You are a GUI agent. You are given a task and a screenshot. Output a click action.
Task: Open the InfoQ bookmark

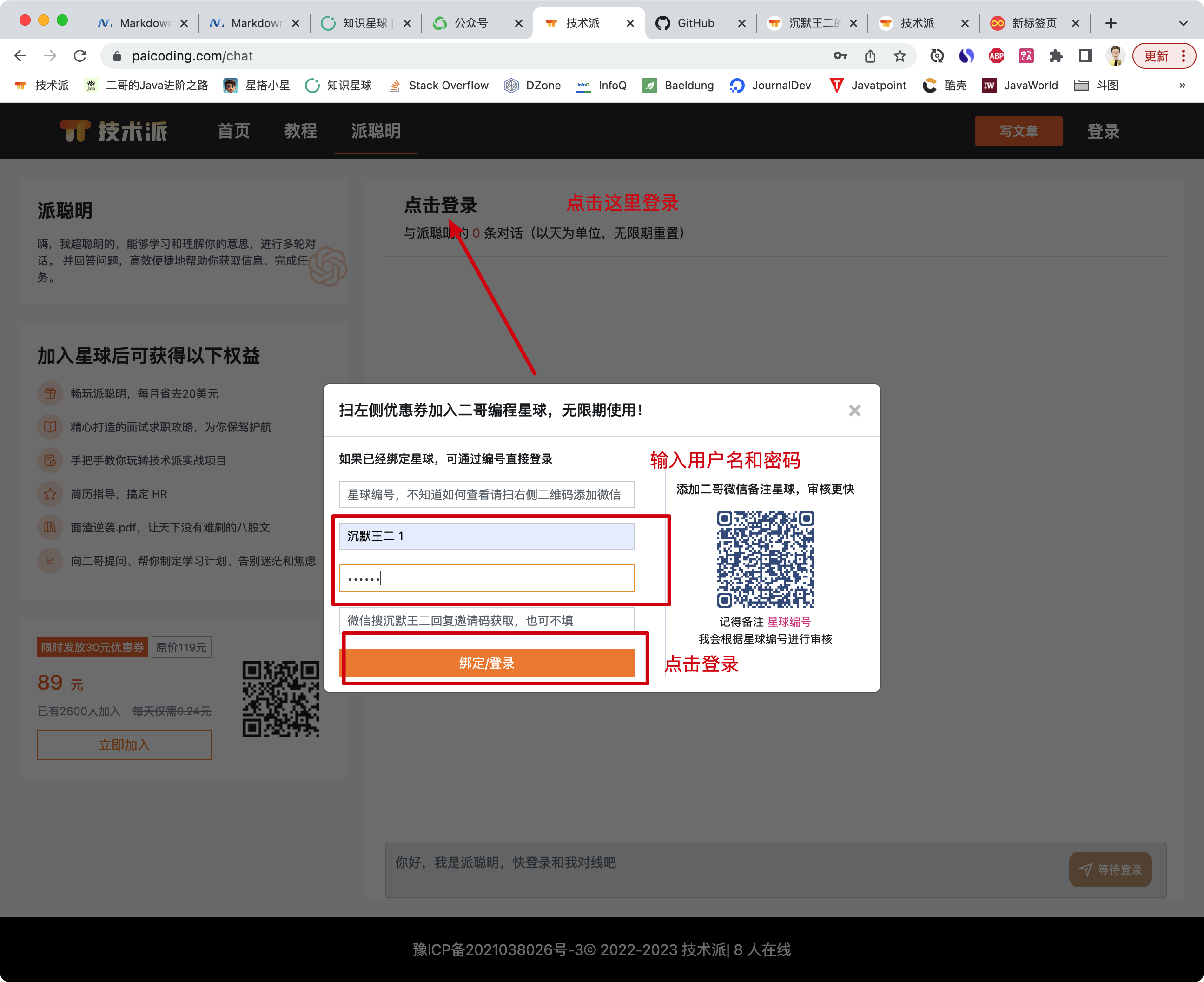(601, 86)
